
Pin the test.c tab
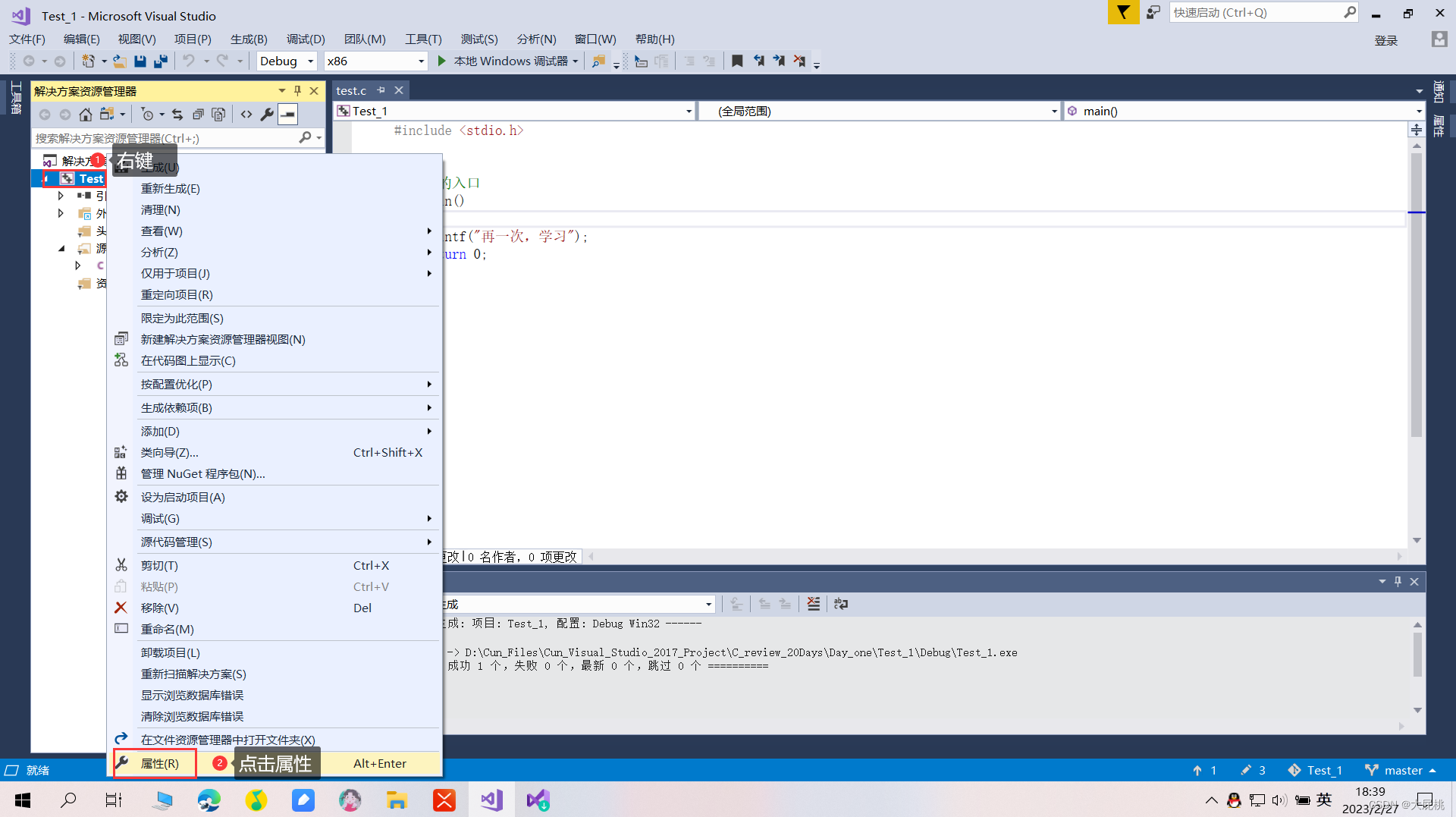tap(381, 90)
